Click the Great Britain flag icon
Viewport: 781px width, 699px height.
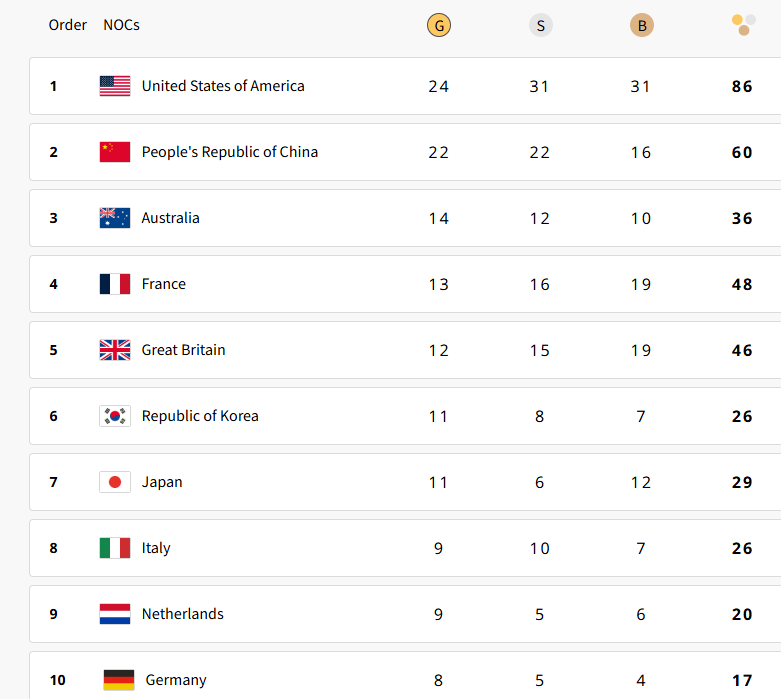[115, 350]
